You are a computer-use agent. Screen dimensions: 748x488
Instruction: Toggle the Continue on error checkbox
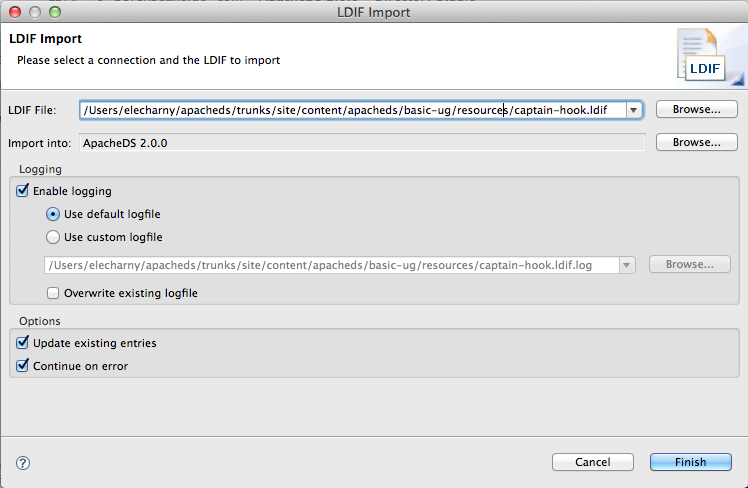coord(23,366)
